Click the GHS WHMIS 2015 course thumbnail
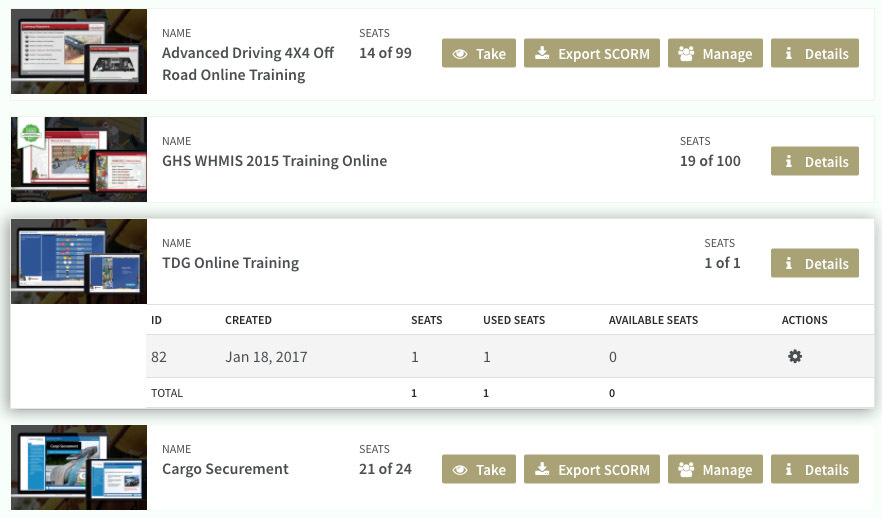The height and width of the screenshot is (518, 882). point(79,159)
